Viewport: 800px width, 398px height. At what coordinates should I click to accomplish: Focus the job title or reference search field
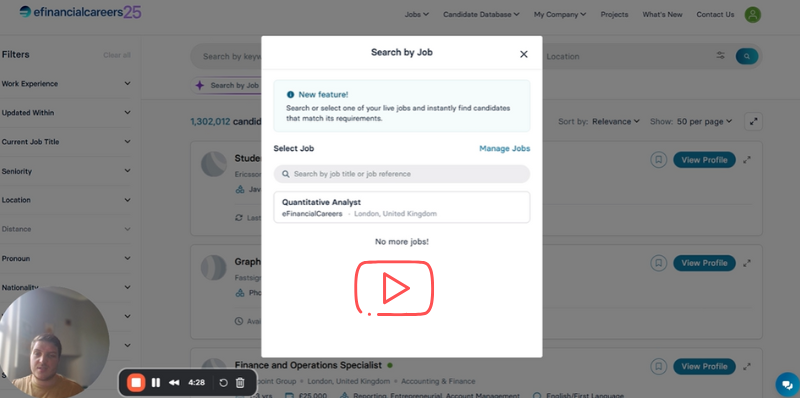[402, 174]
